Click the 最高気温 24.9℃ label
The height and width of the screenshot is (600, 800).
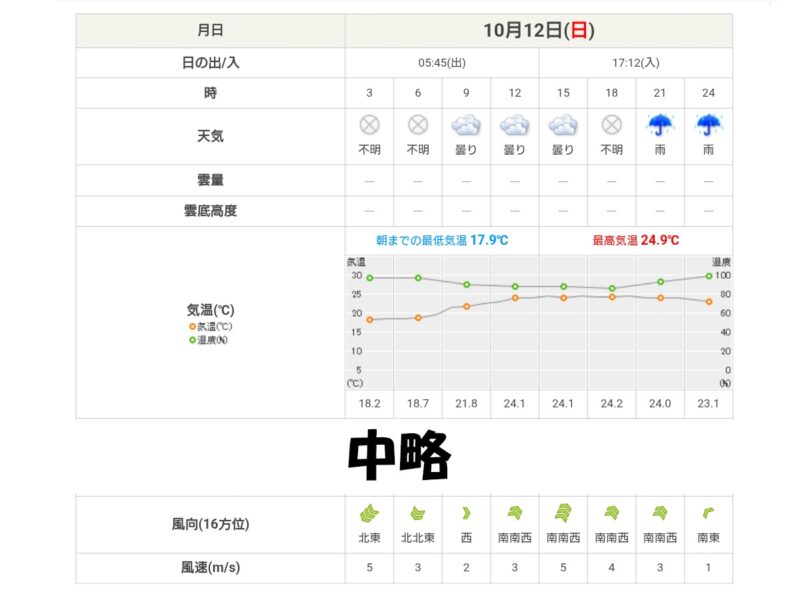coord(635,240)
